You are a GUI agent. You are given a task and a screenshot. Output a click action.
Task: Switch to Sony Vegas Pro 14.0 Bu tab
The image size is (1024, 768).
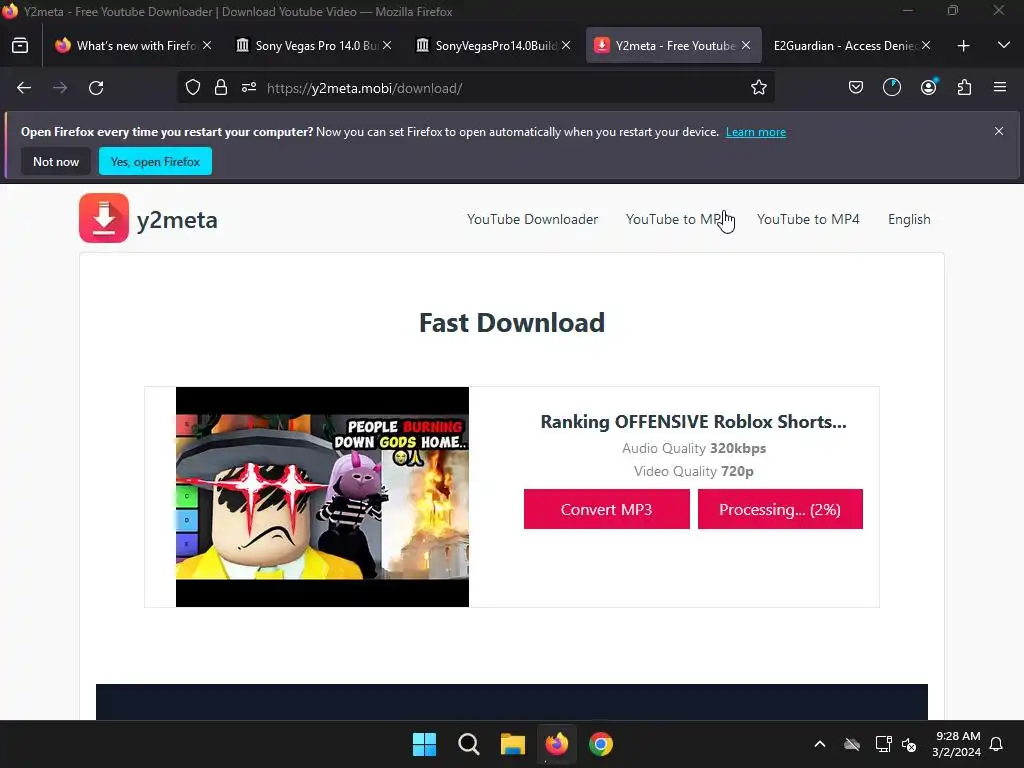[315, 46]
